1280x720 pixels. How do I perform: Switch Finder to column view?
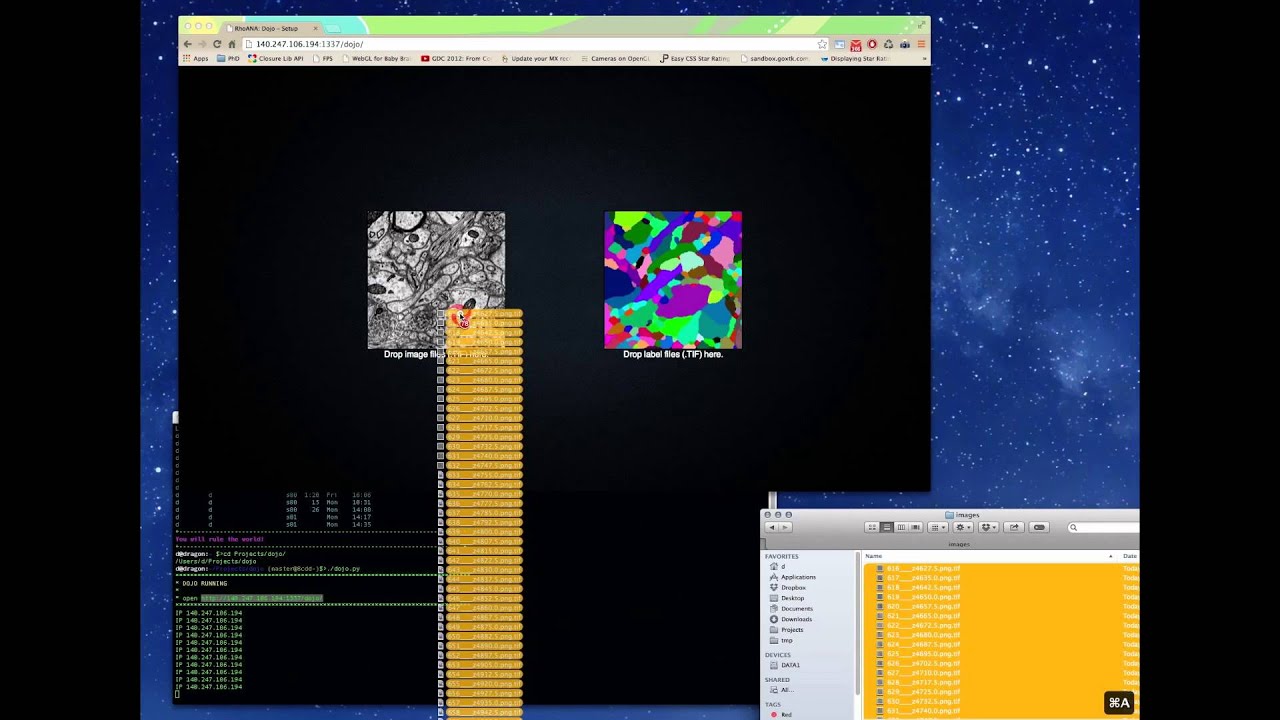click(901, 527)
